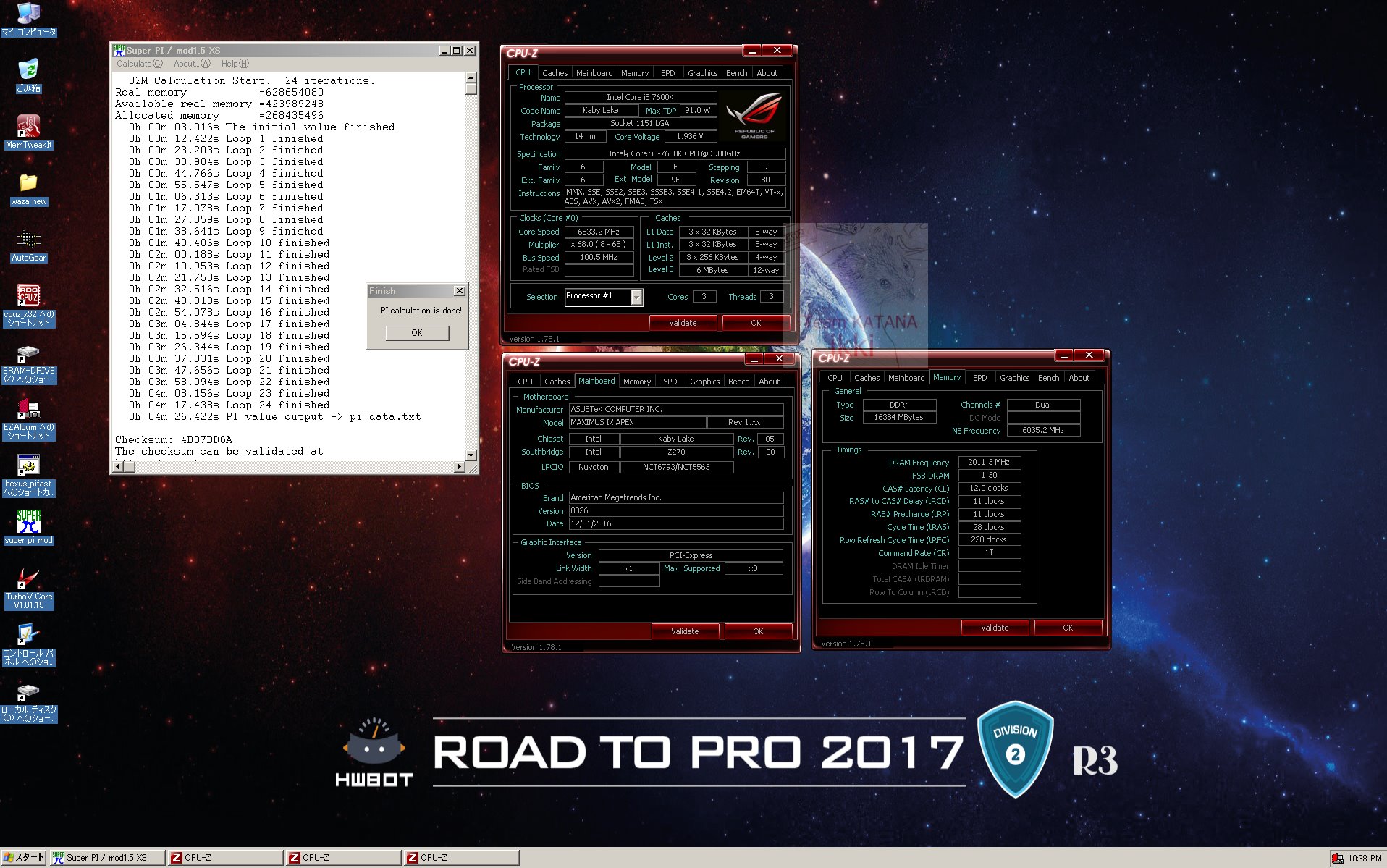1387x868 pixels.
Task: Select Mainboard tab in Memory CPU-Z window
Action: point(906,378)
